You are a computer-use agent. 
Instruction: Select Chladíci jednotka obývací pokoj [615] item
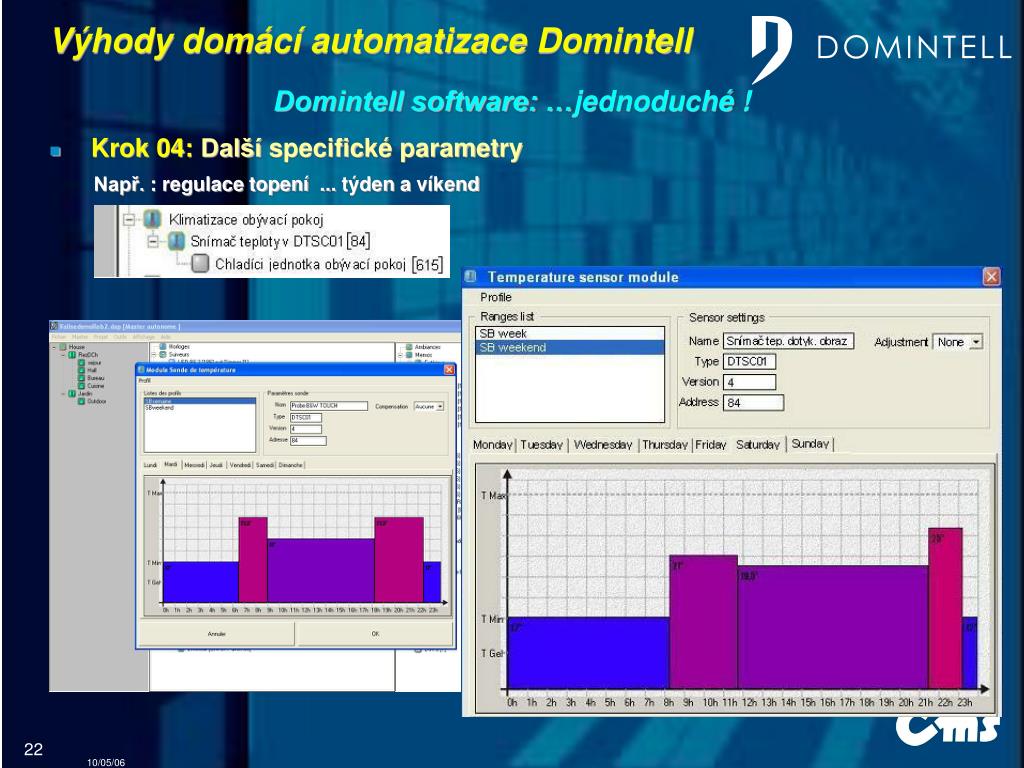click(329, 264)
